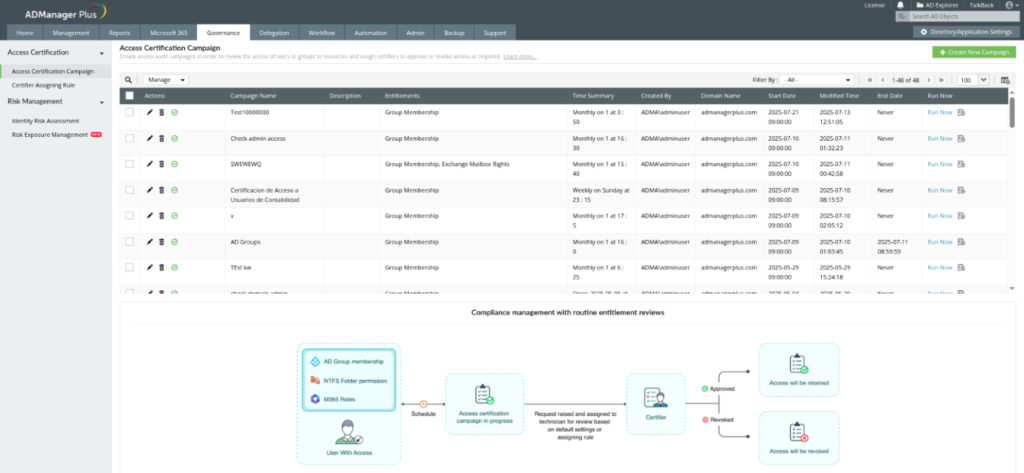Delete the TEst kw campaign
This screenshot has height=473, width=1024.
point(162,268)
